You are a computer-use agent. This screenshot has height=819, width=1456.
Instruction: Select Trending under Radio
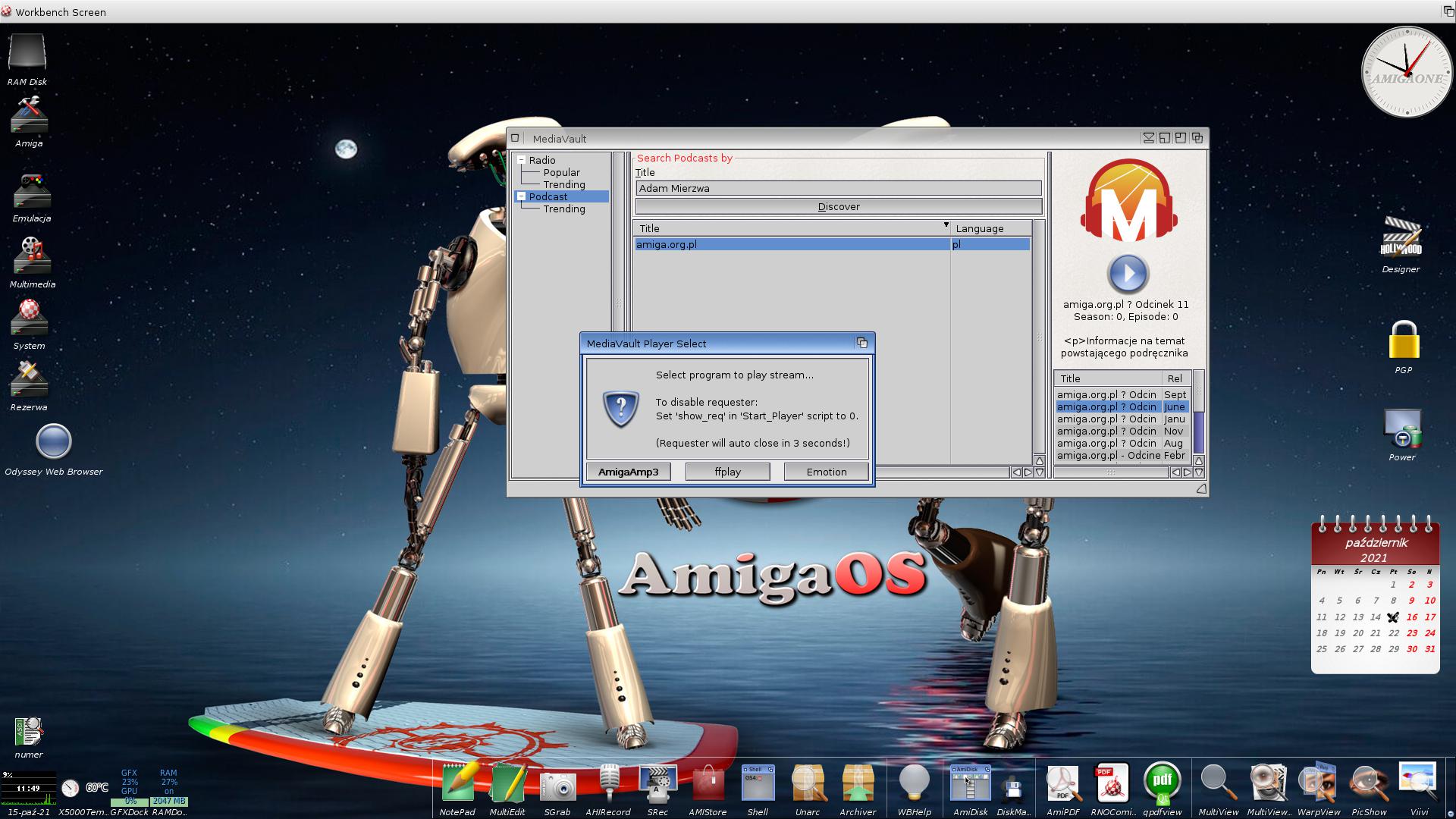tap(563, 184)
